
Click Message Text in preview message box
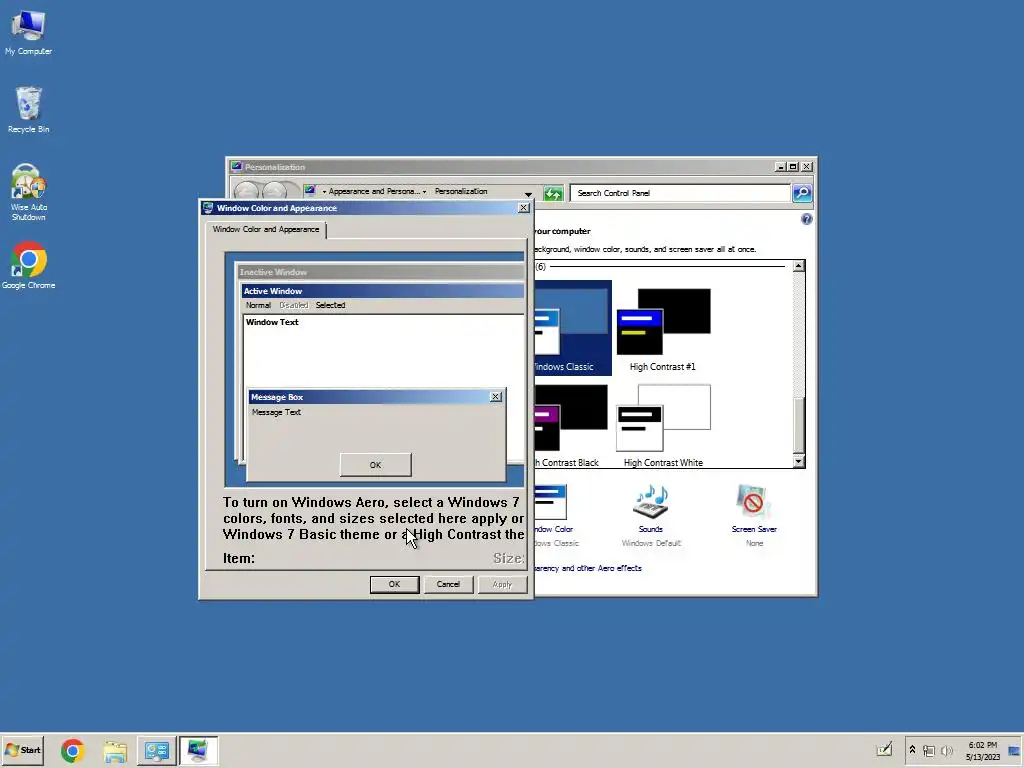tap(276, 412)
